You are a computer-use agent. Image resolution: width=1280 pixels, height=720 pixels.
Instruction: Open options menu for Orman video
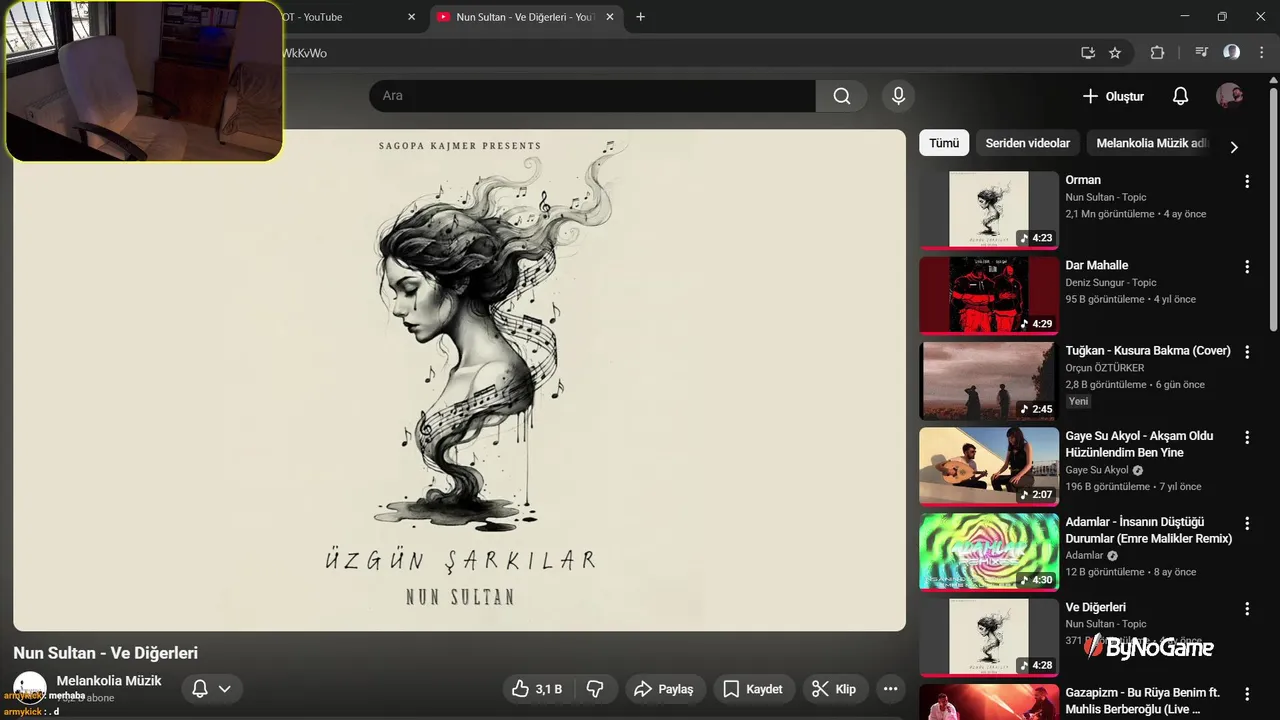(x=1247, y=181)
